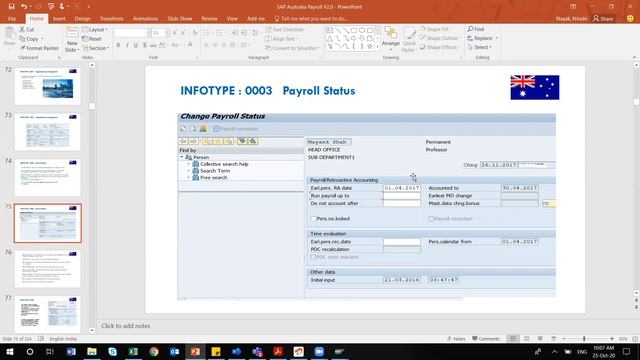Open the File tab
This screenshot has width=640, height=360.
click(x=12, y=18)
